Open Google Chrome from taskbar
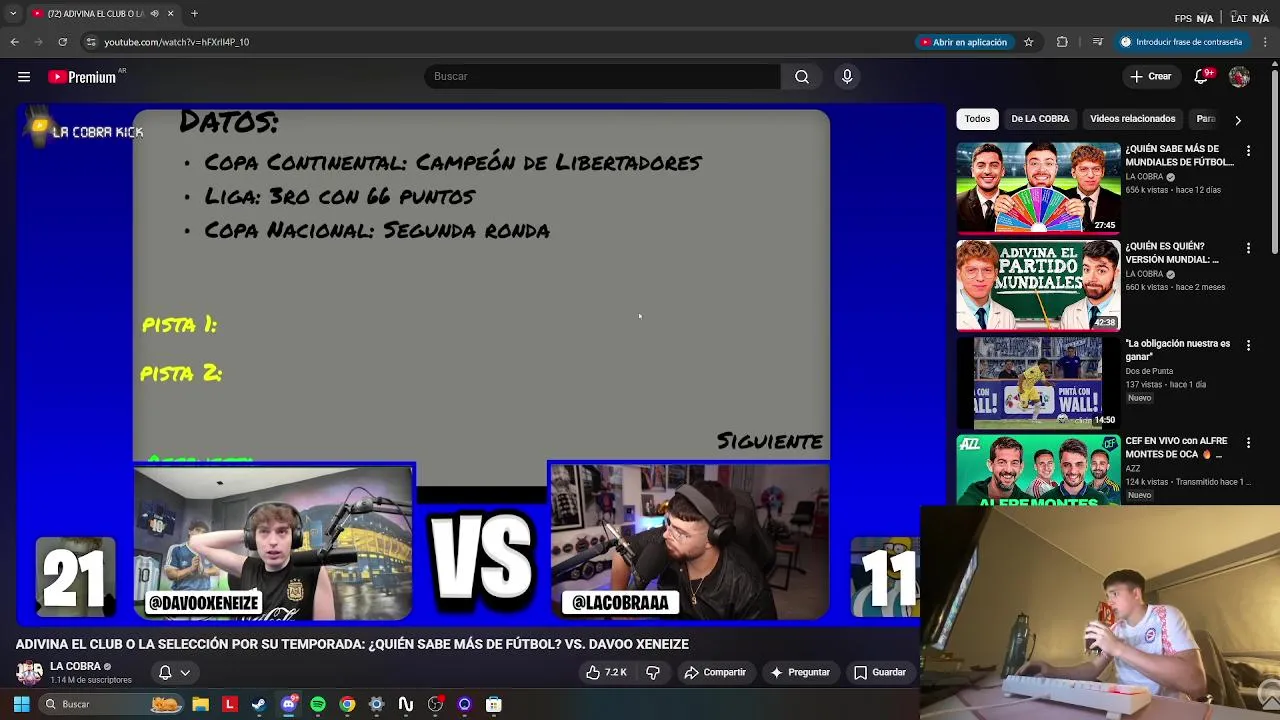1280x720 pixels. click(x=347, y=704)
